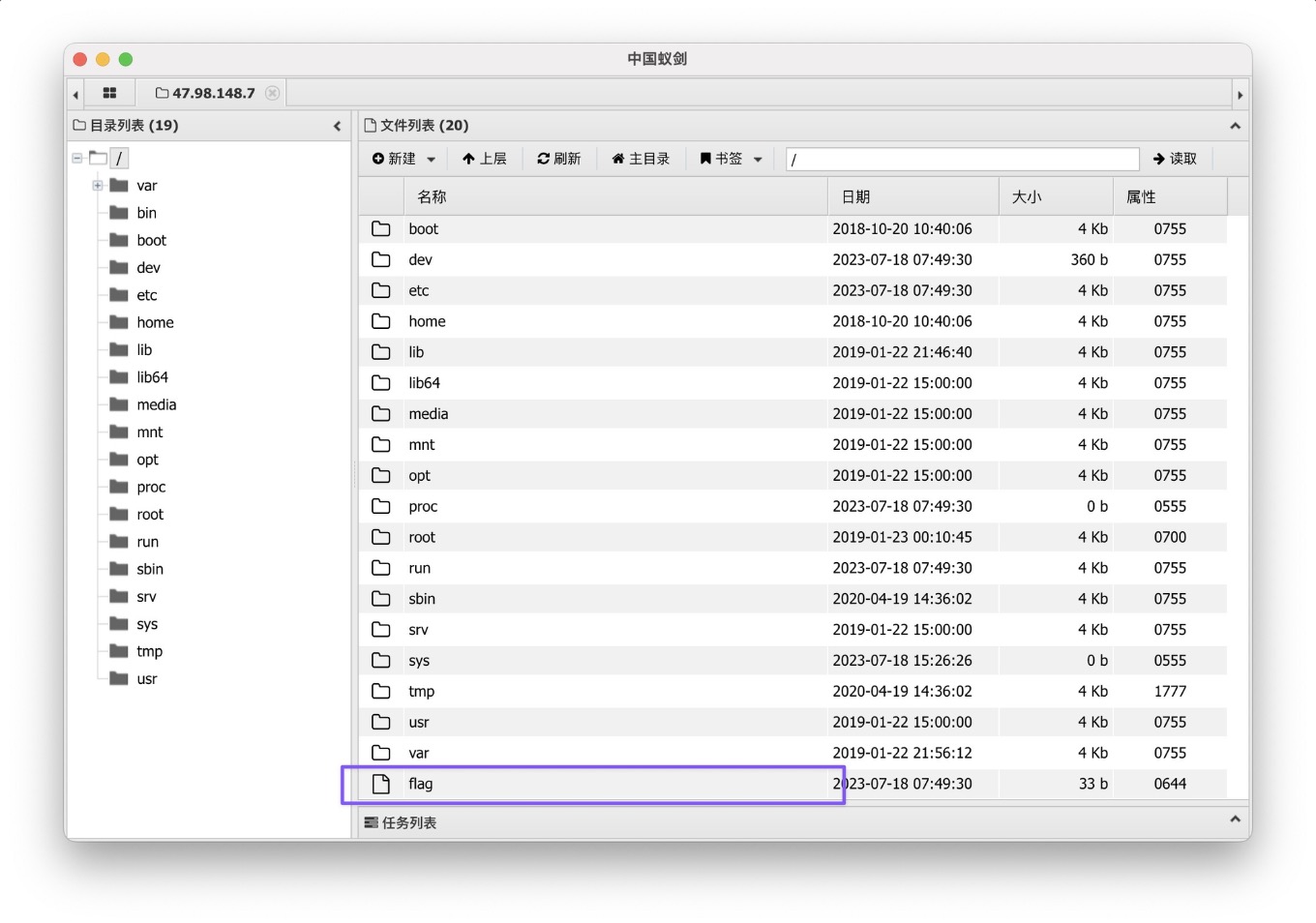Click the dev row's 360 b size
Screen dimensions: 1316x923
pyautogui.click(x=1089, y=259)
